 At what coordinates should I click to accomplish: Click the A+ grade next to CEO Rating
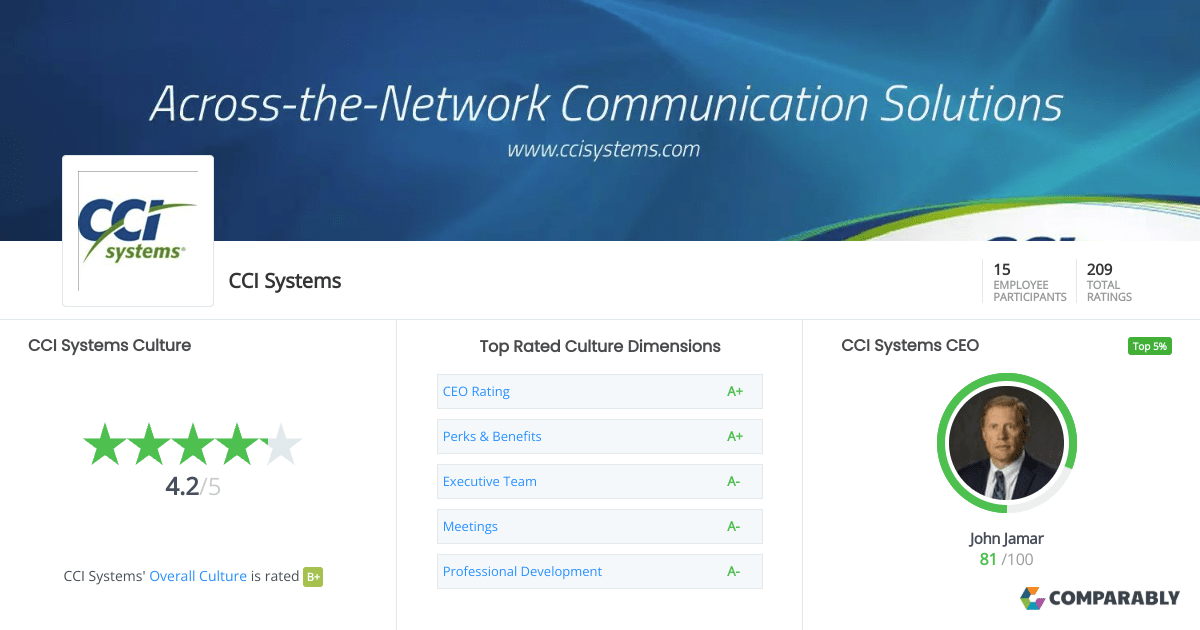[x=735, y=391]
